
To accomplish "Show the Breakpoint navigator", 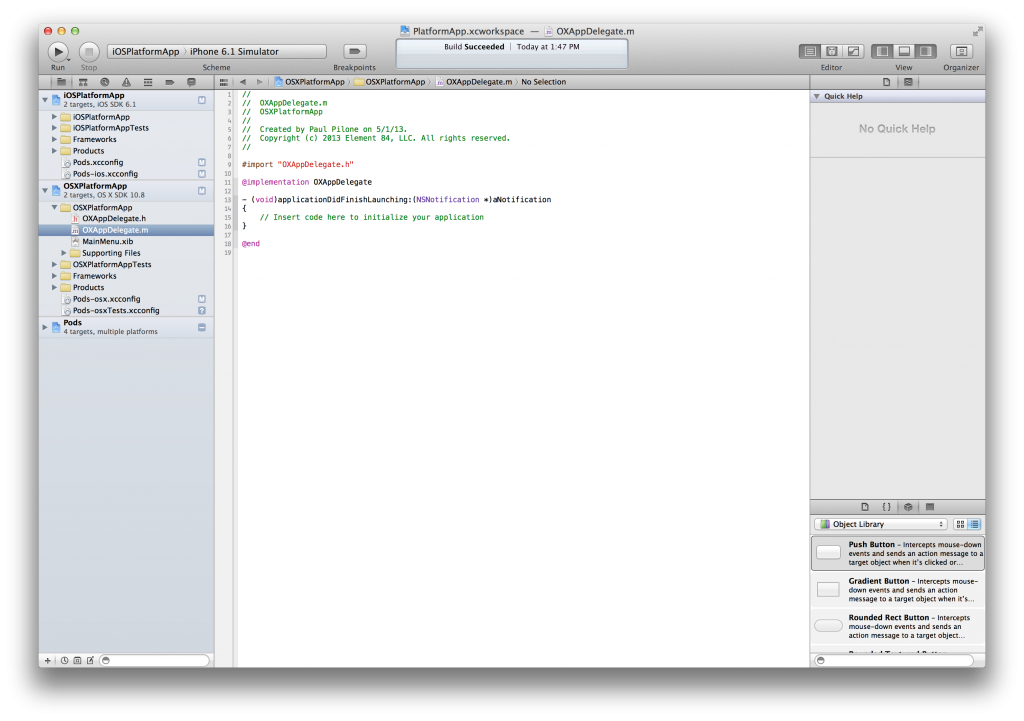I will click(x=170, y=82).
